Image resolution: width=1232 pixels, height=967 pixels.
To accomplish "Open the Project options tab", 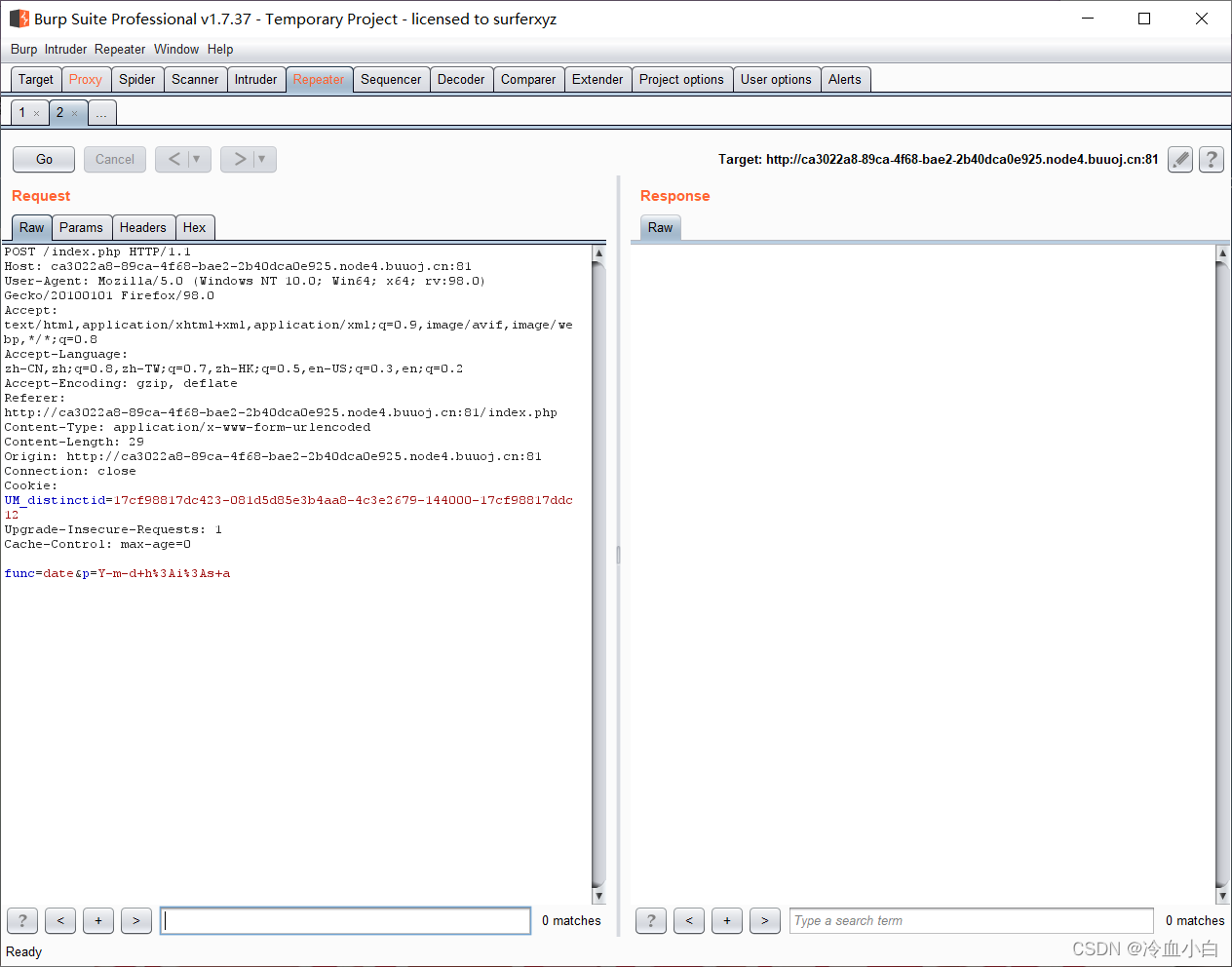I will click(x=681, y=80).
